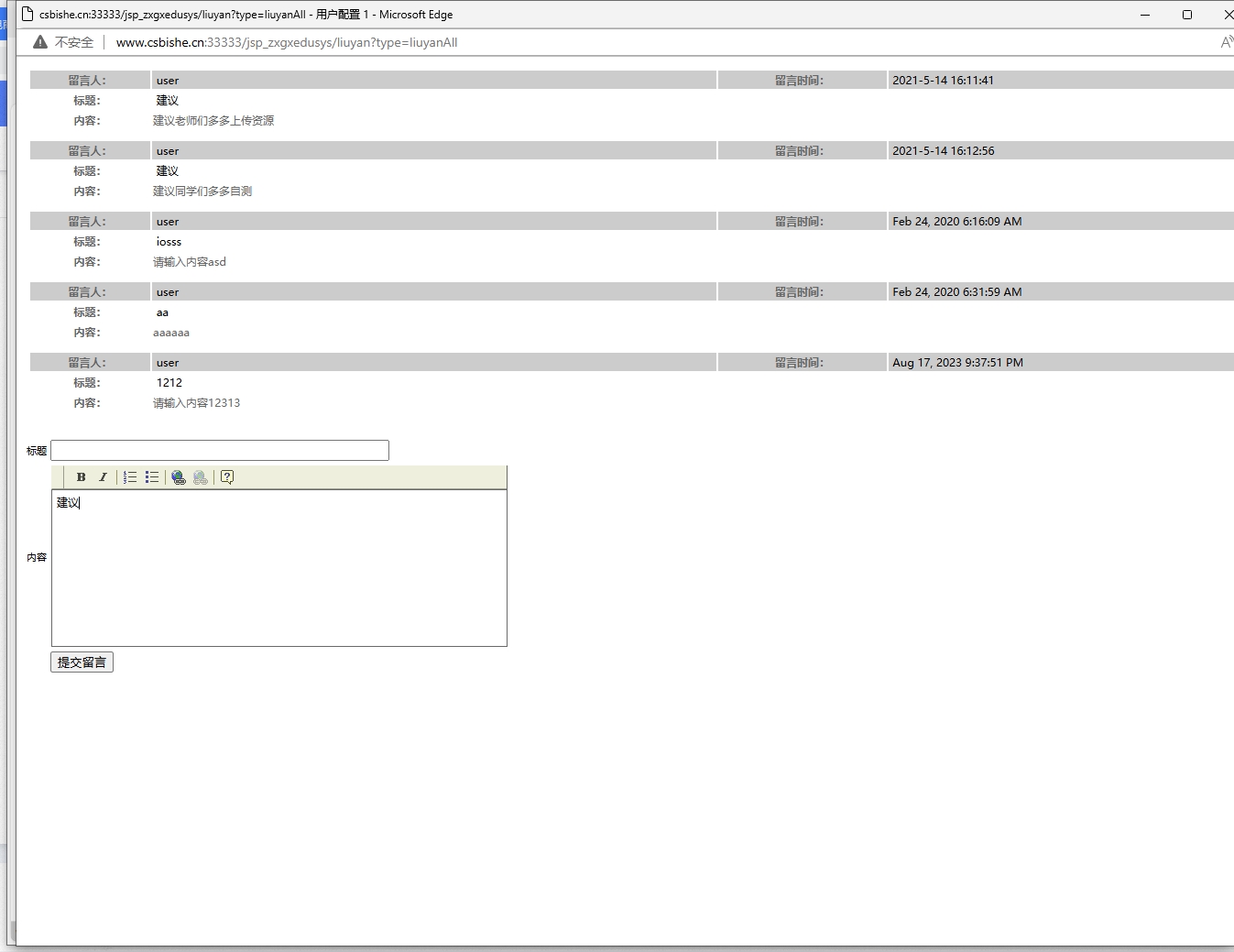Click 建议 title of the 16:12:56 message

click(168, 171)
